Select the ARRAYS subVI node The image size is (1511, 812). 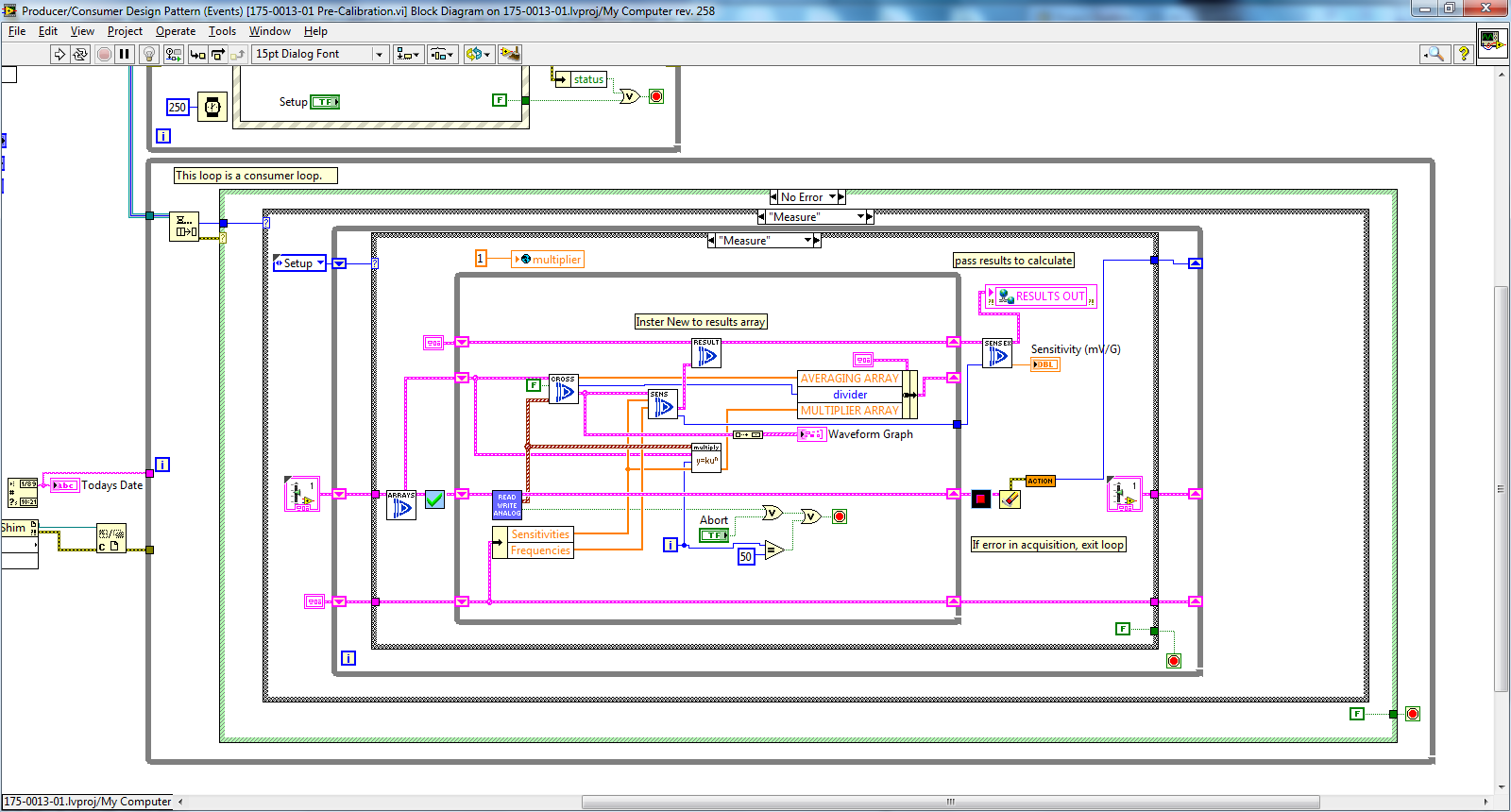(401, 505)
